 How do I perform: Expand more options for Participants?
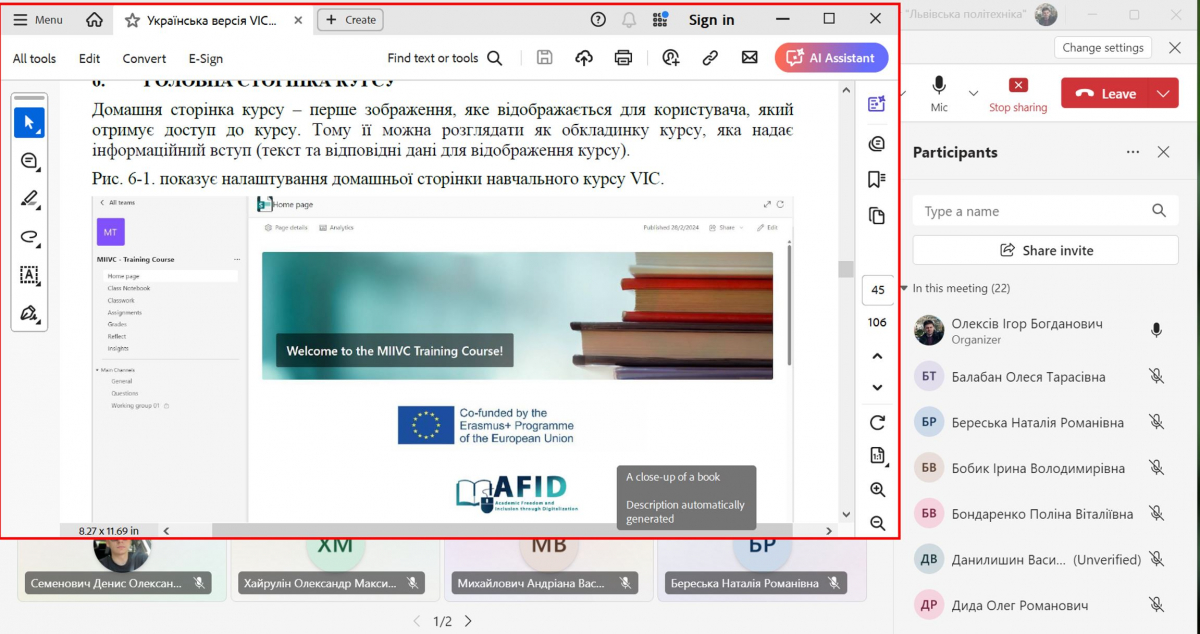click(x=1133, y=152)
